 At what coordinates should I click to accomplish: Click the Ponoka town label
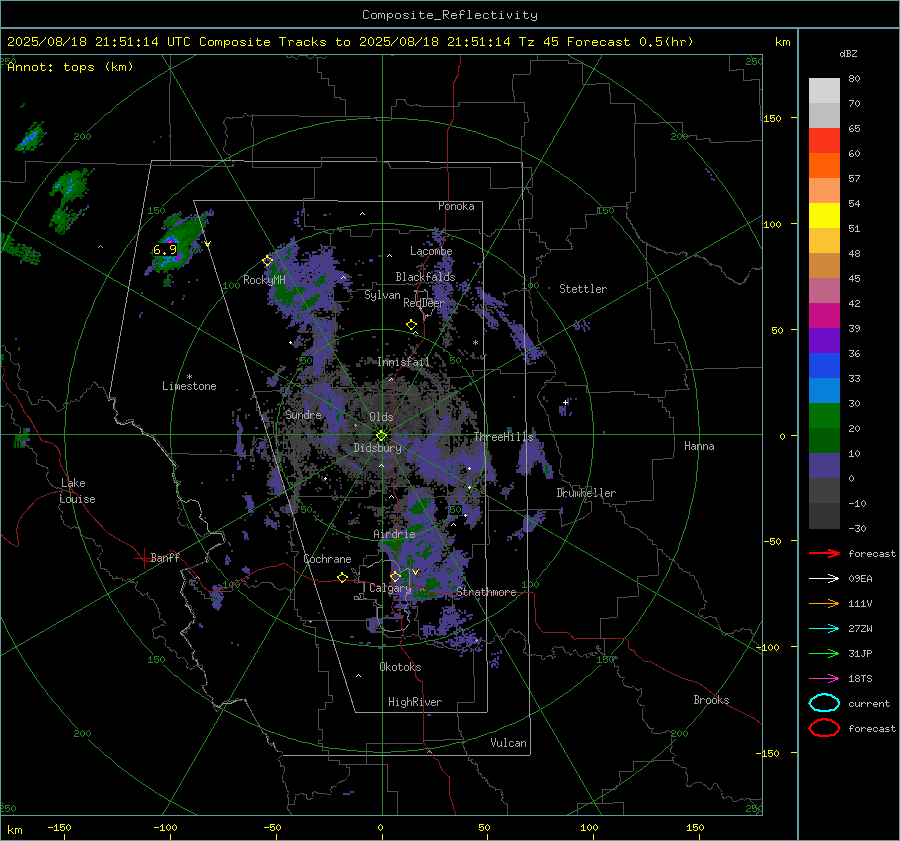456,206
